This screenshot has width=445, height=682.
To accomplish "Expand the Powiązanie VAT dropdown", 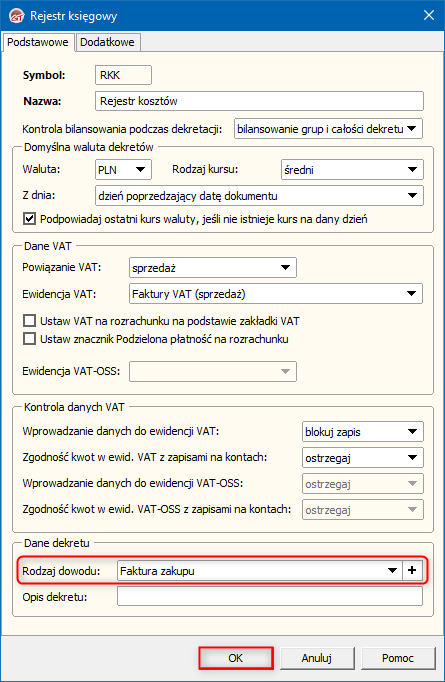I will 213,267.
